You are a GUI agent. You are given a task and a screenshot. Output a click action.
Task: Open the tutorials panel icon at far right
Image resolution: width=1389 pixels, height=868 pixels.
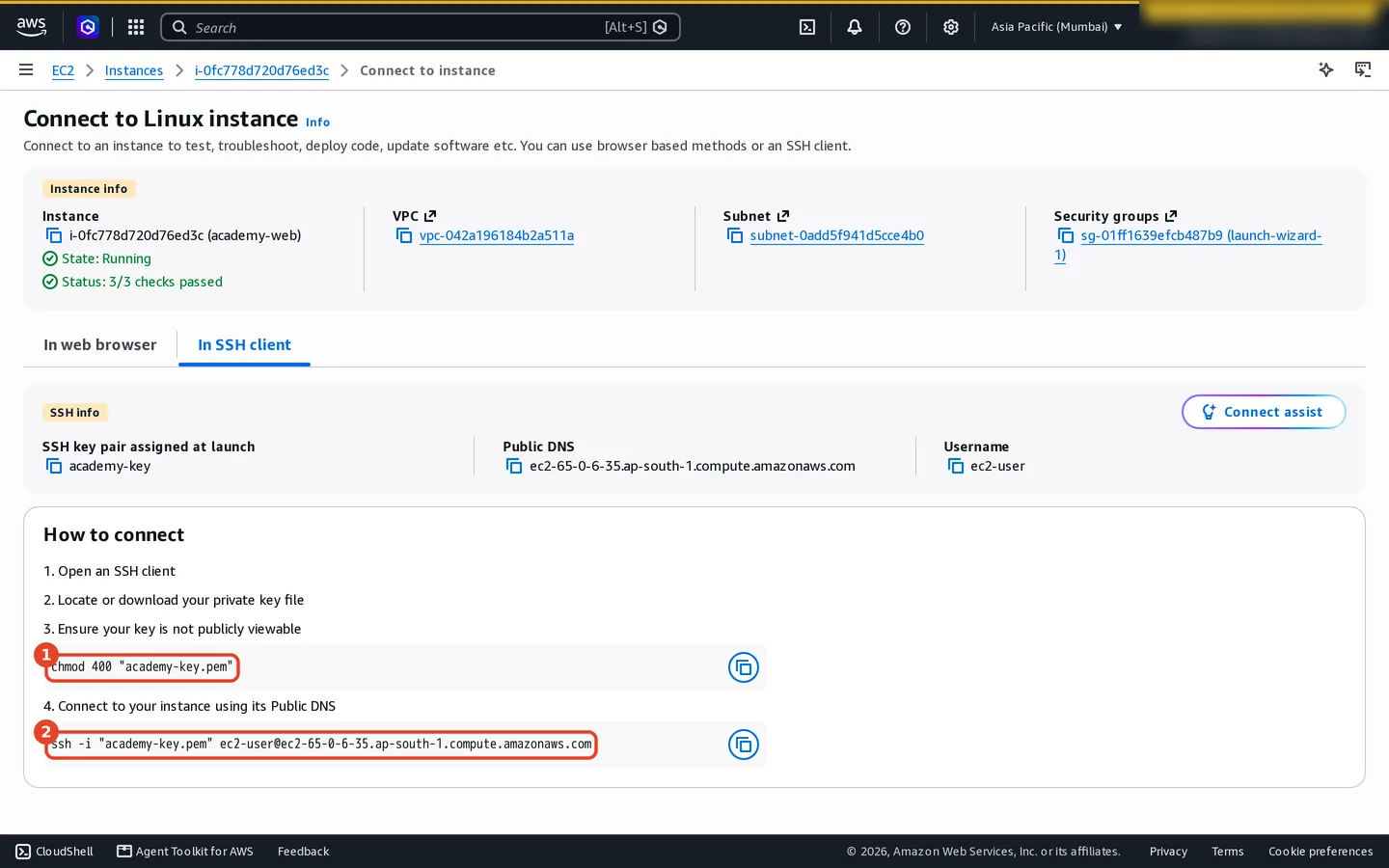click(x=1363, y=69)
